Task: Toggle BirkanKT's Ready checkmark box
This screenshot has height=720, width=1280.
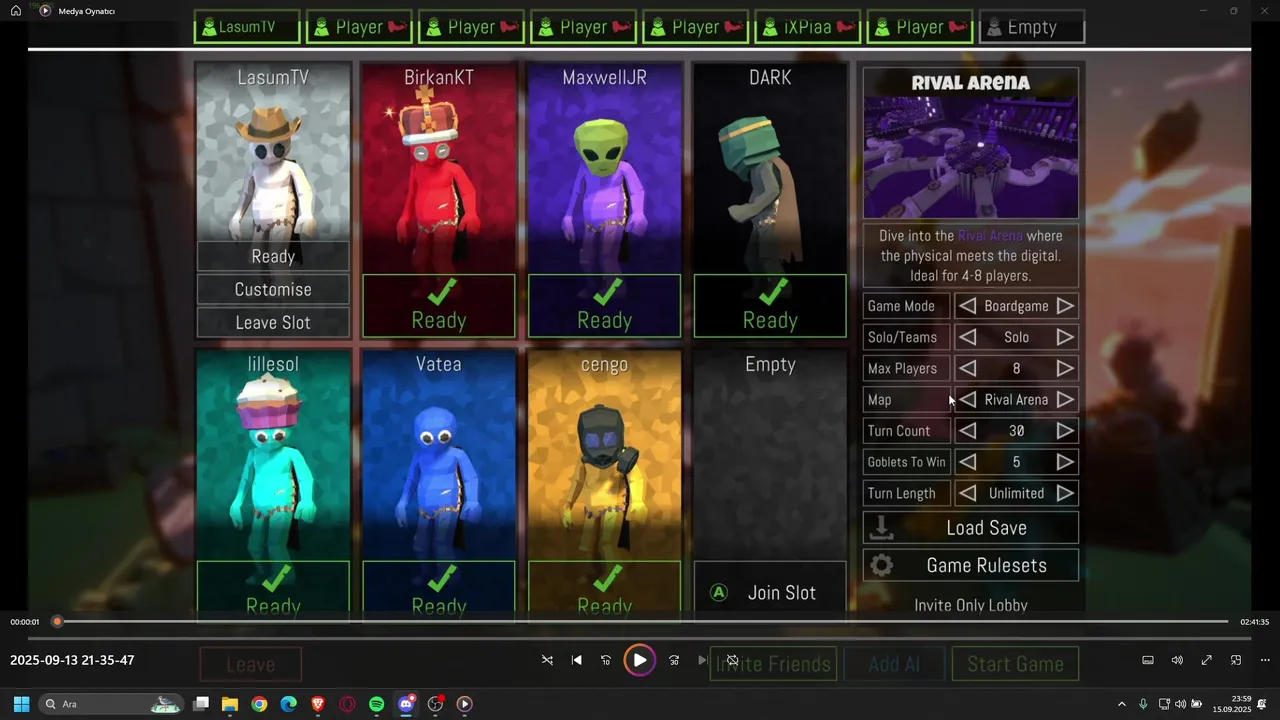Action: pos(439,306)
